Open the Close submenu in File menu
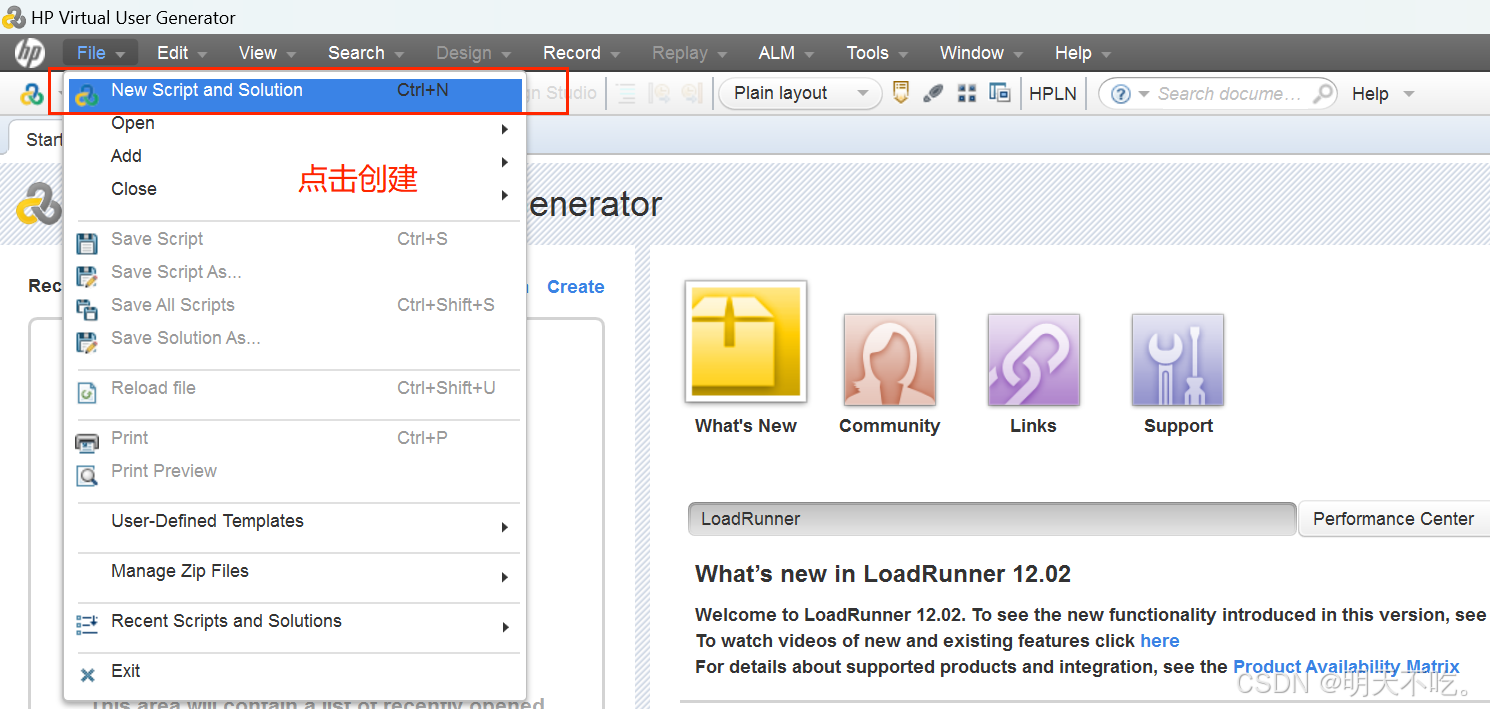Image resolution: width=1490 pixels, height=709 pixels. [295, 190]
